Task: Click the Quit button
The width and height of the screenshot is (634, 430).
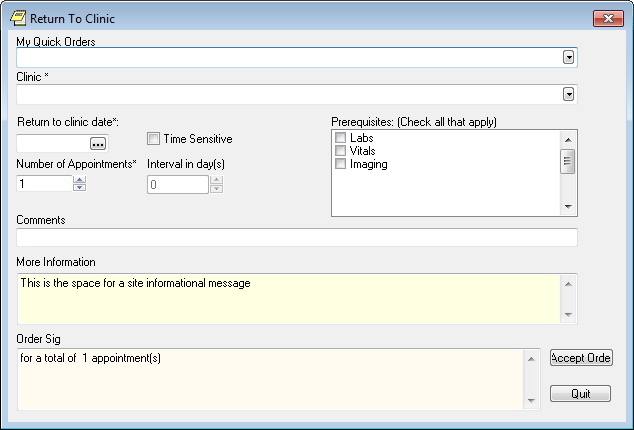Action: 580,394
